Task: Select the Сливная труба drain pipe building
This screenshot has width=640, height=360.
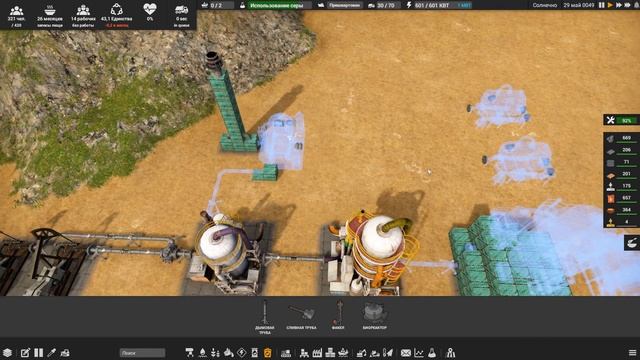Action: [301, 318]
